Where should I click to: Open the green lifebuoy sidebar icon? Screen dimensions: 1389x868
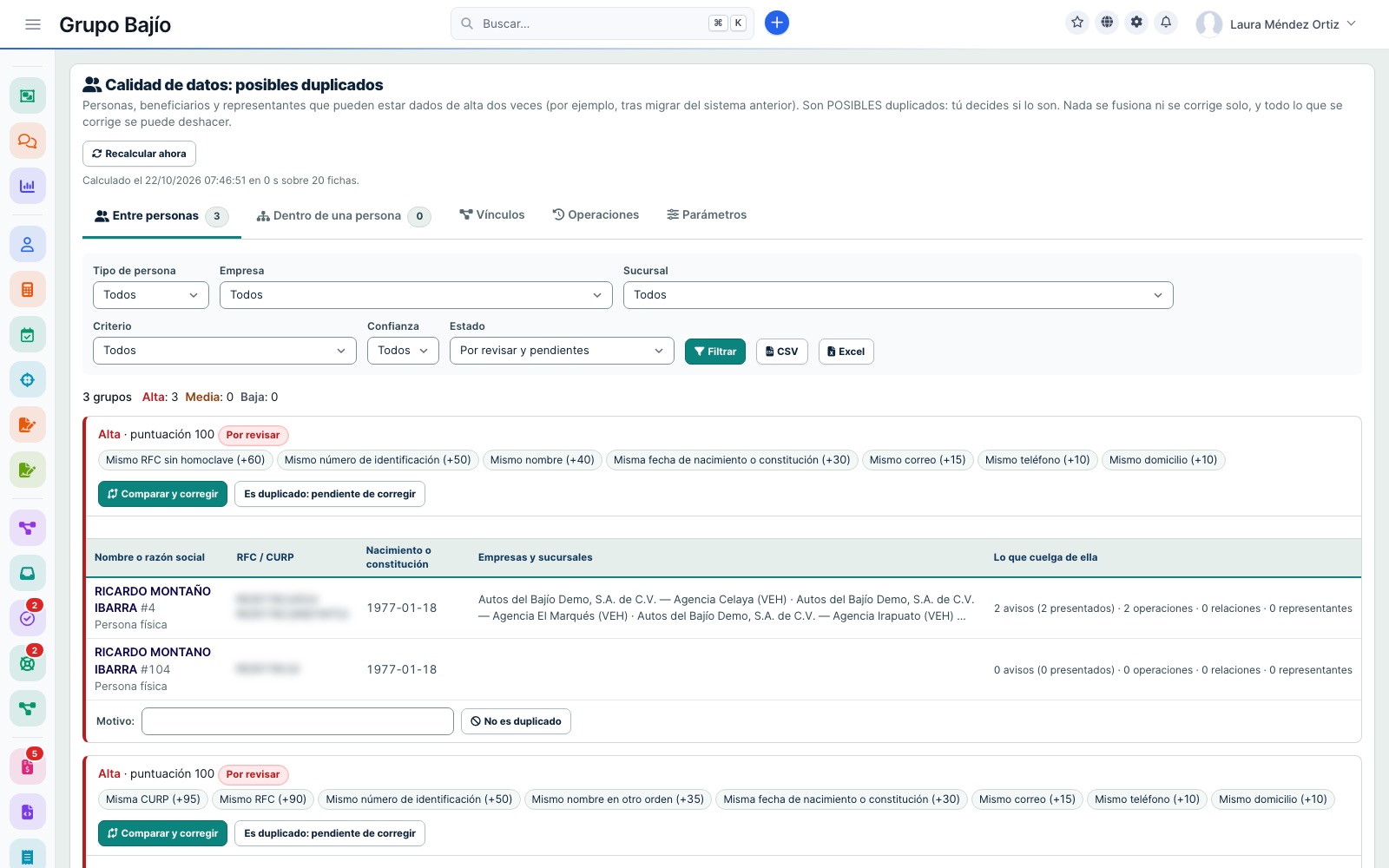28,663
